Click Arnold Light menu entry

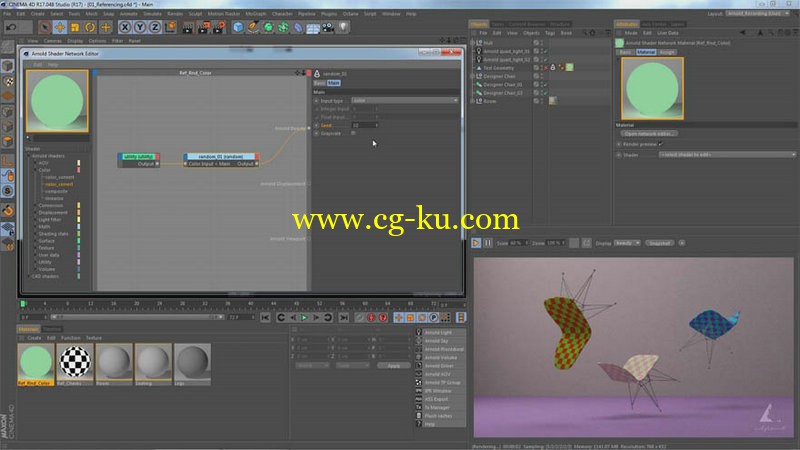[440, 332]
